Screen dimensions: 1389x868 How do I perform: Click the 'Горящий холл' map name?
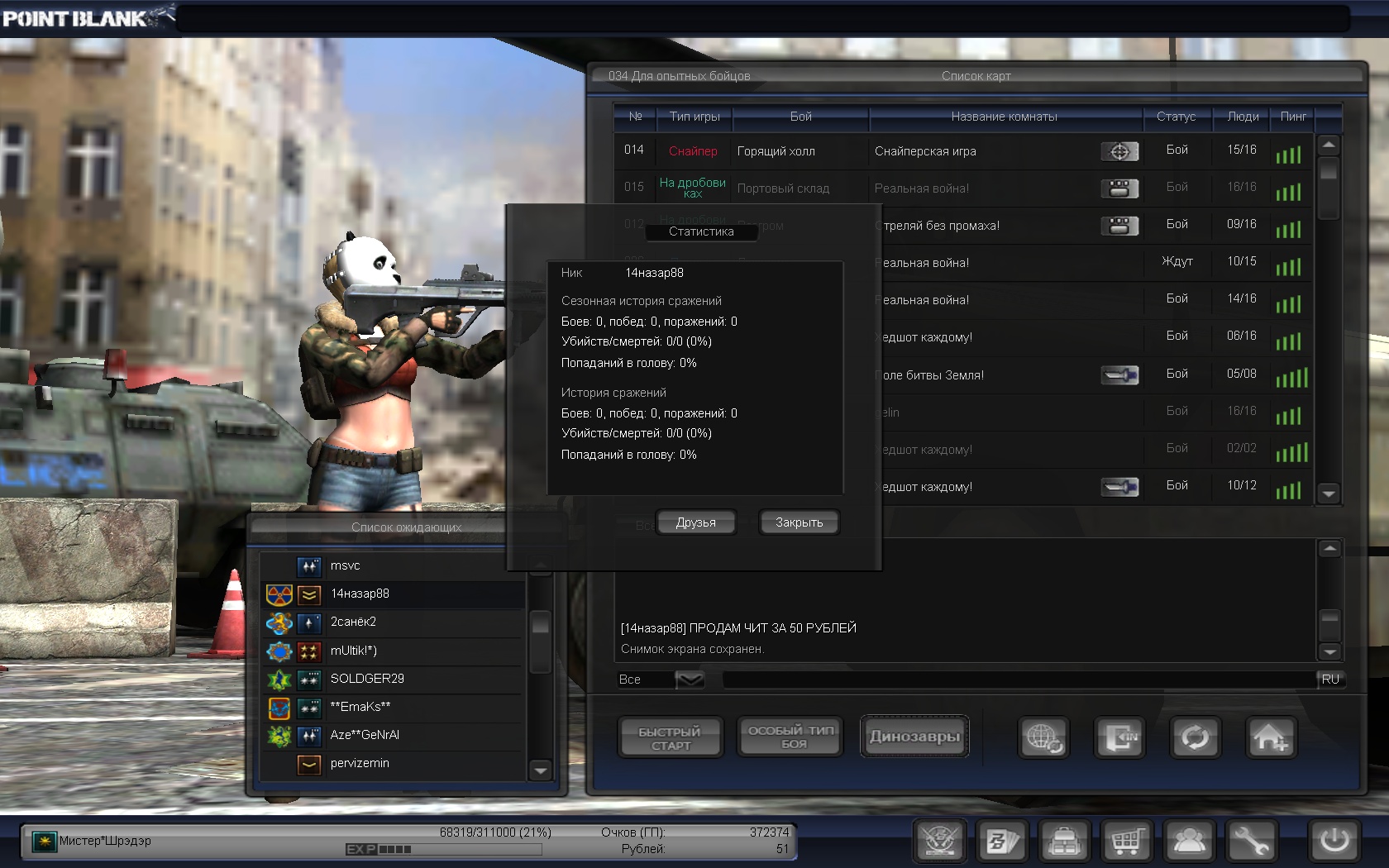[x=776, y=151]
